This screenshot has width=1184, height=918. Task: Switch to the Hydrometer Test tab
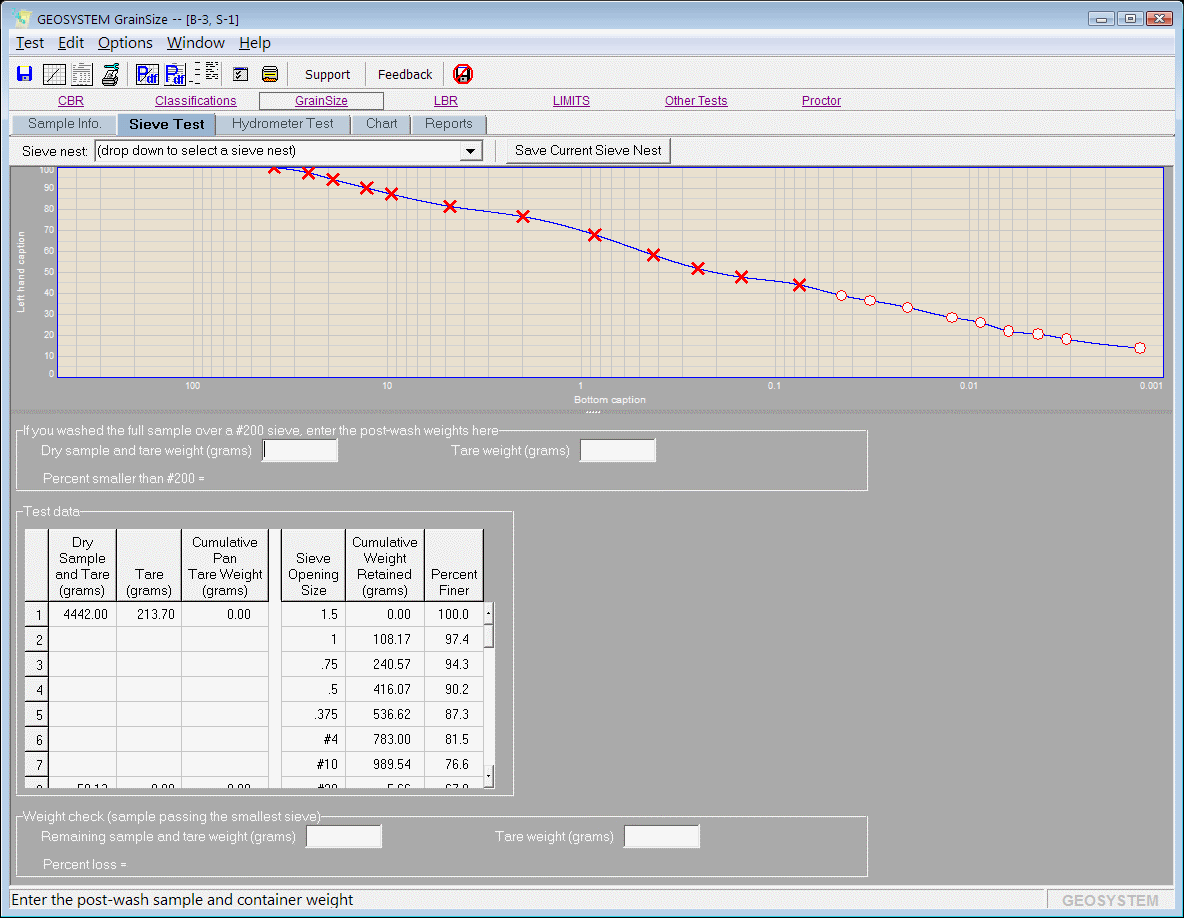click(283, 124)
